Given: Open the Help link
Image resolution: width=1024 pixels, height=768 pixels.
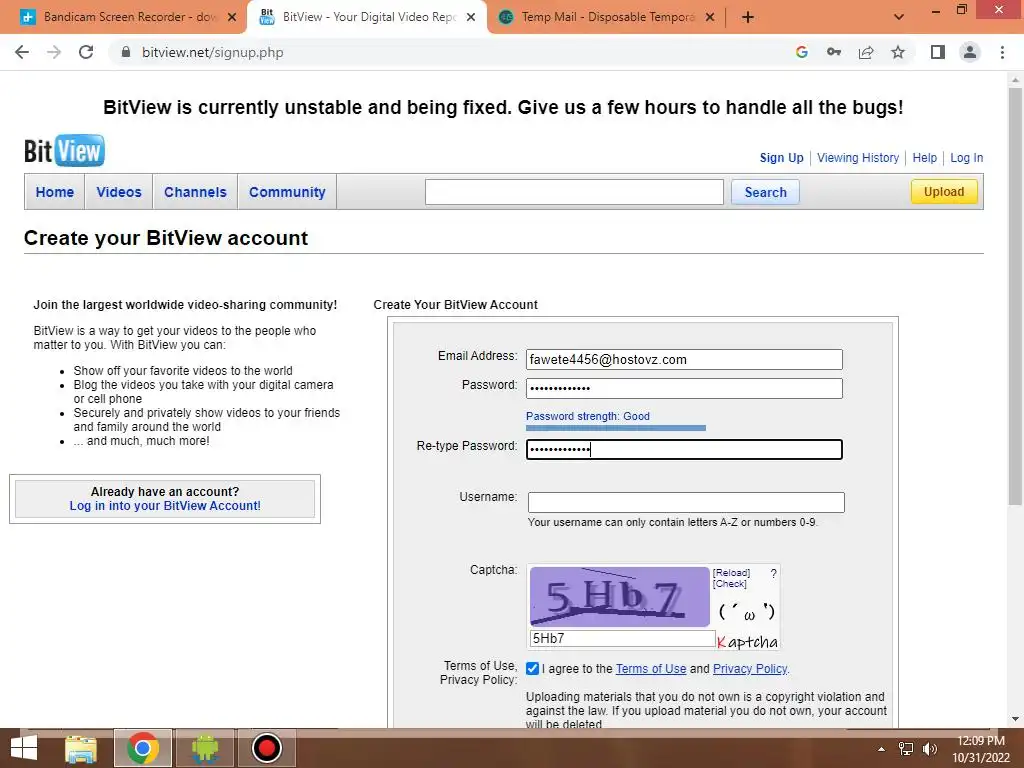Looking at the screenshot, I should point(924,157).
